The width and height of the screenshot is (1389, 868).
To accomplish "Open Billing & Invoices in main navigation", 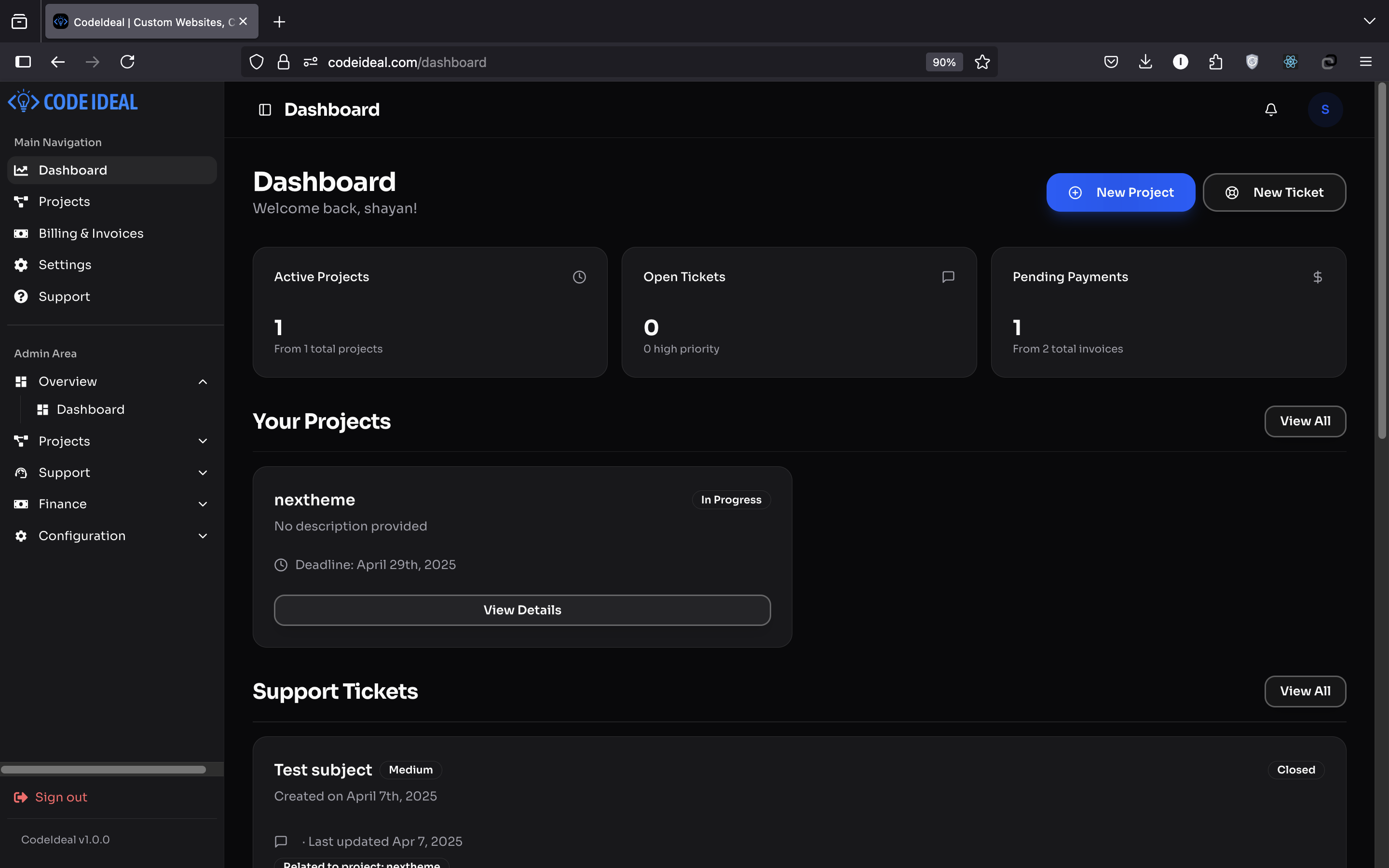I will tap(91, 233).
